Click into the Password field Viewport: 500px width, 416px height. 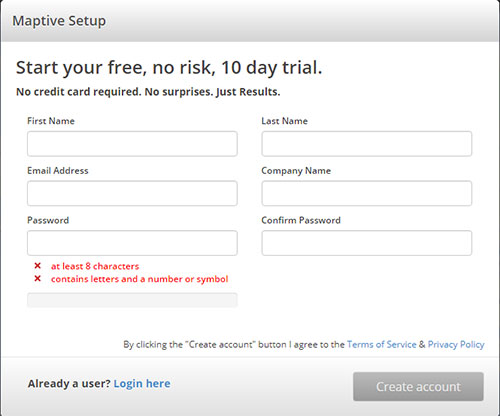coord(132,243)
